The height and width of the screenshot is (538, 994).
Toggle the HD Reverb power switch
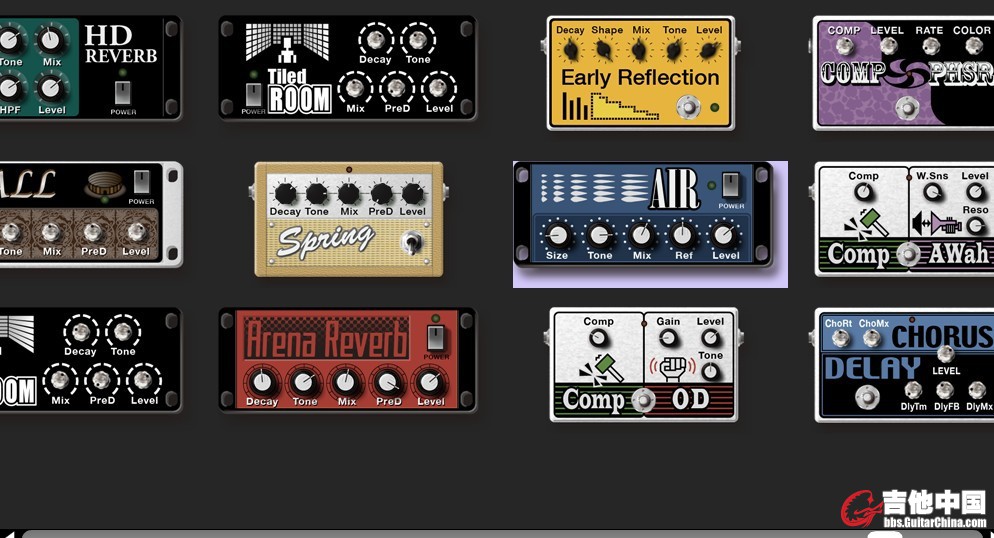(x=123, y=91)
